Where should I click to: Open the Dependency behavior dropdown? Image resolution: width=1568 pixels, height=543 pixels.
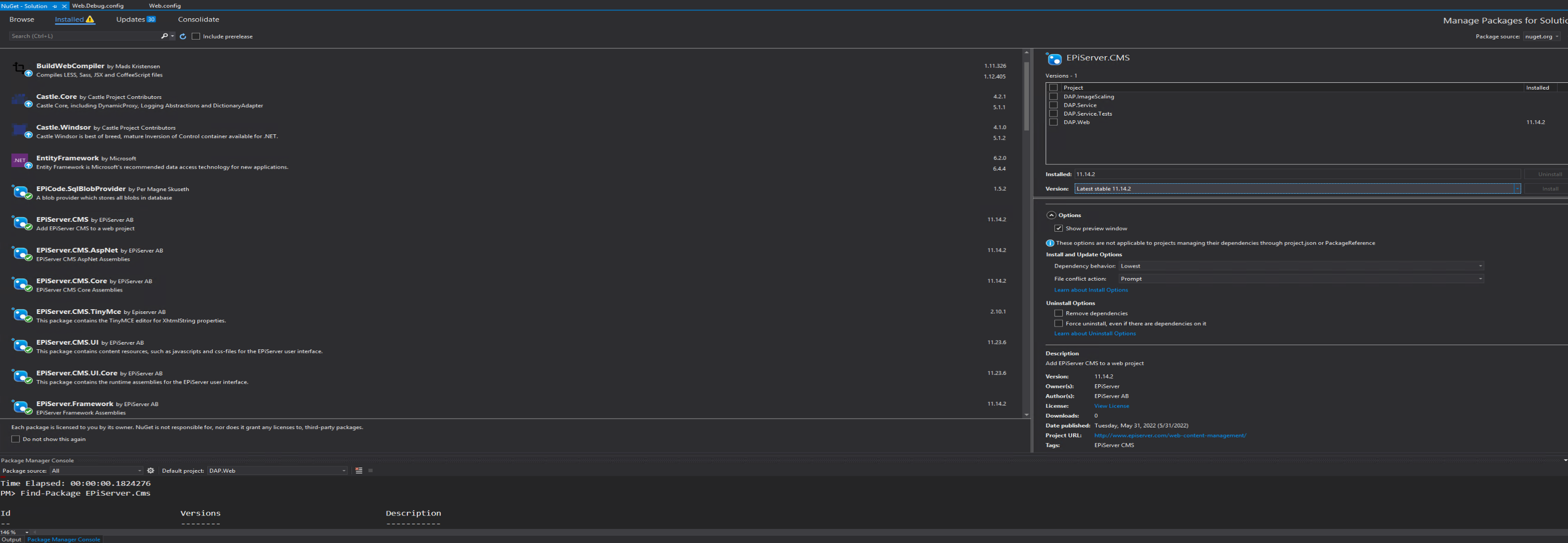(x=1301, y=267)
